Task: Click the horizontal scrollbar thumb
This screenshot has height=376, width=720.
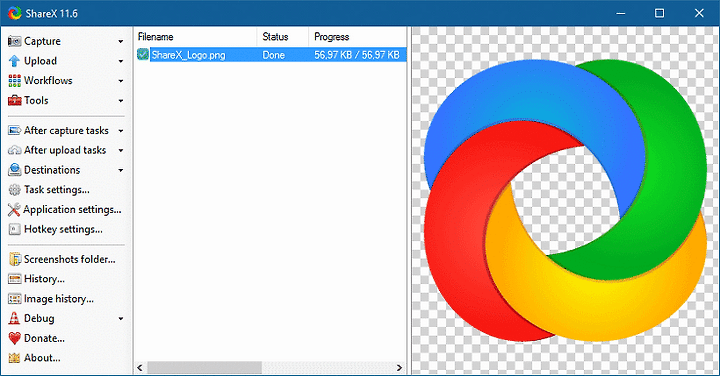Action: [x=204, y=368]
